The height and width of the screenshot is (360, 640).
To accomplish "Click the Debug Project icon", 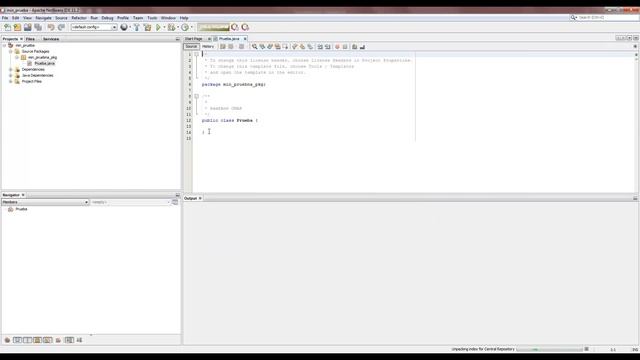I will 171,27.
